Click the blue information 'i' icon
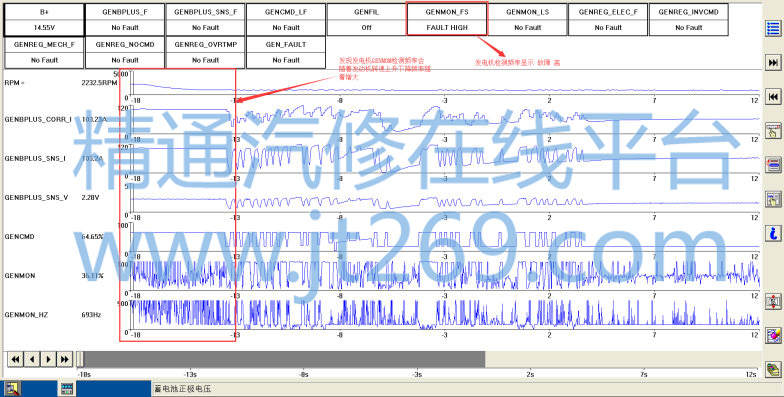 (x=773, y=233)
